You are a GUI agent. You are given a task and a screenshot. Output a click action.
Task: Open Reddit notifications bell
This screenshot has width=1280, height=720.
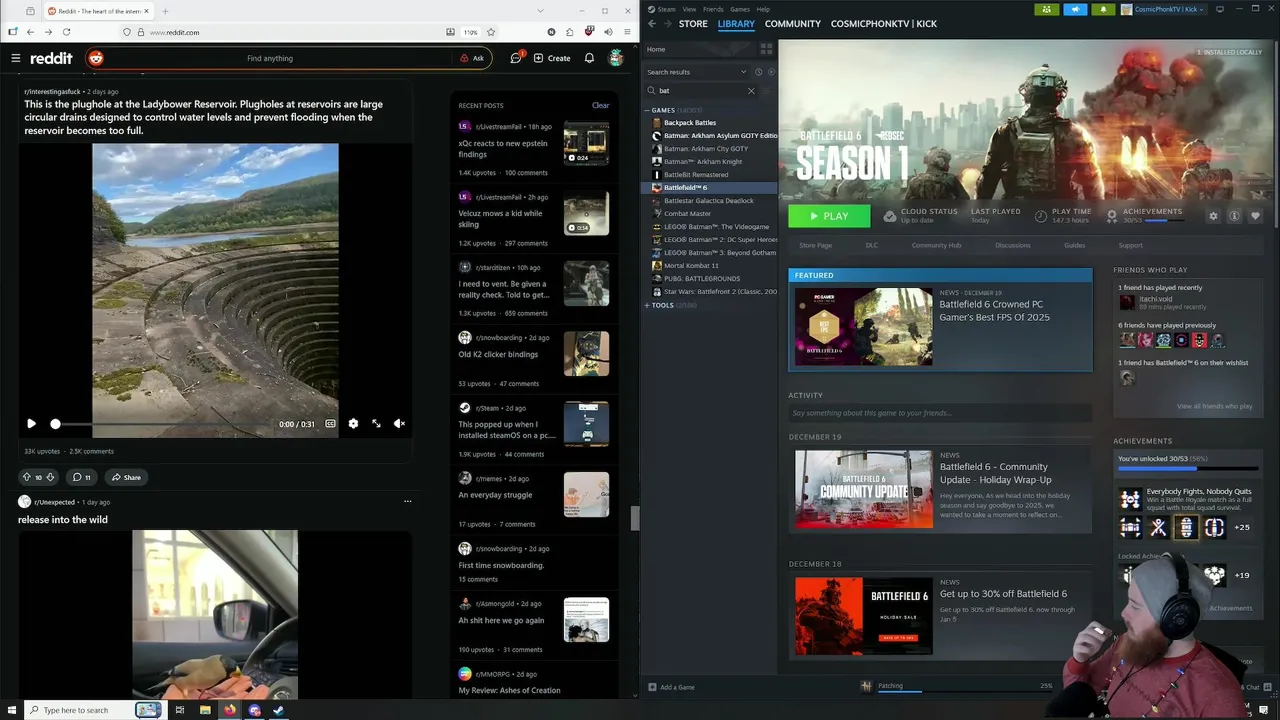(x=589, y=58)
